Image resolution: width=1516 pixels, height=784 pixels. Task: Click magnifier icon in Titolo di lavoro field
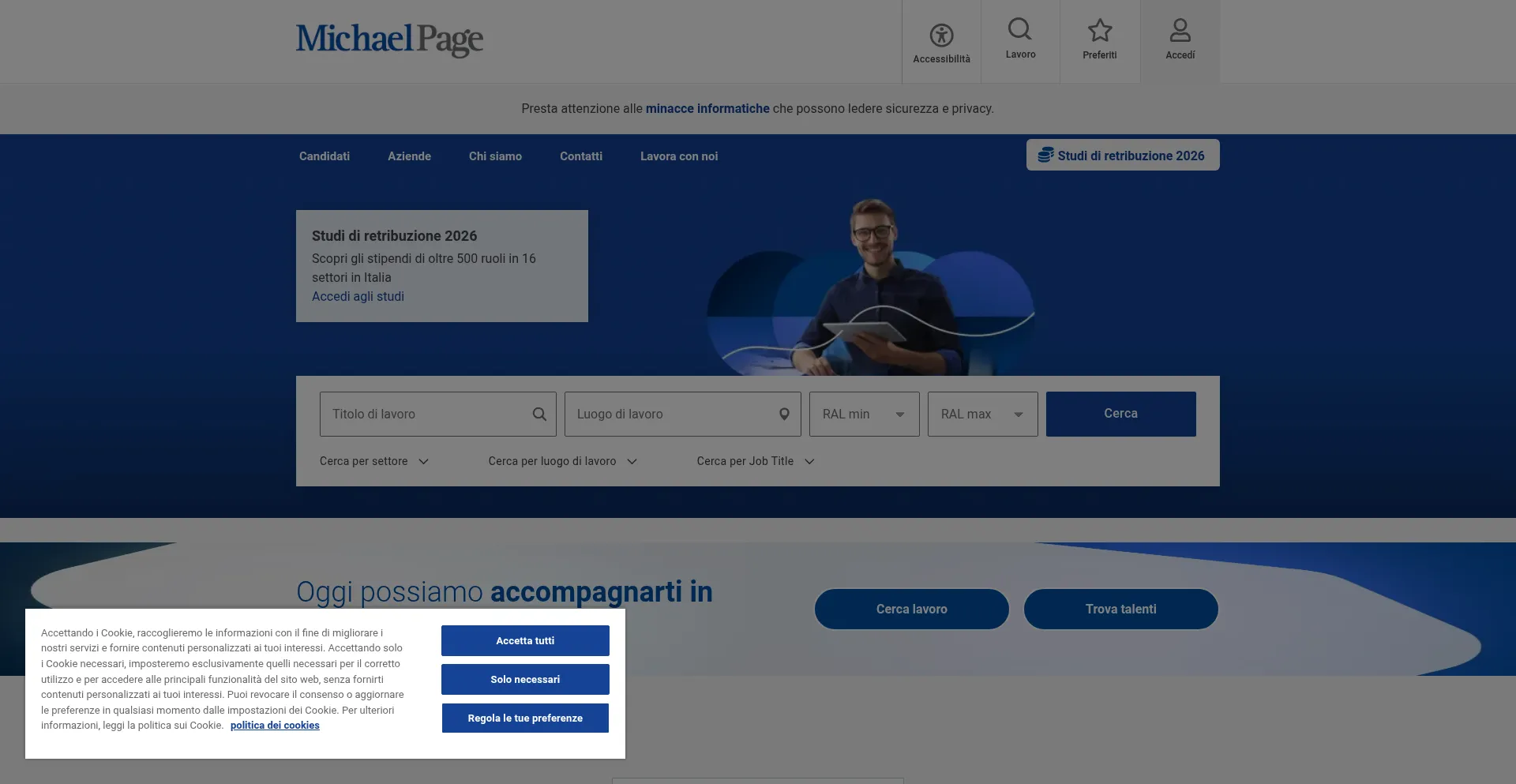pos(539,415)
